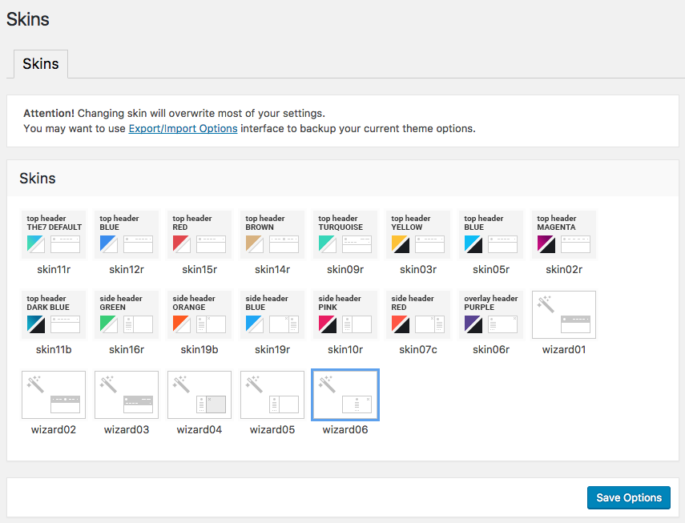Select the wizard04 skin icon
Screen dimensions: 685x523
(x=200, y=395)
